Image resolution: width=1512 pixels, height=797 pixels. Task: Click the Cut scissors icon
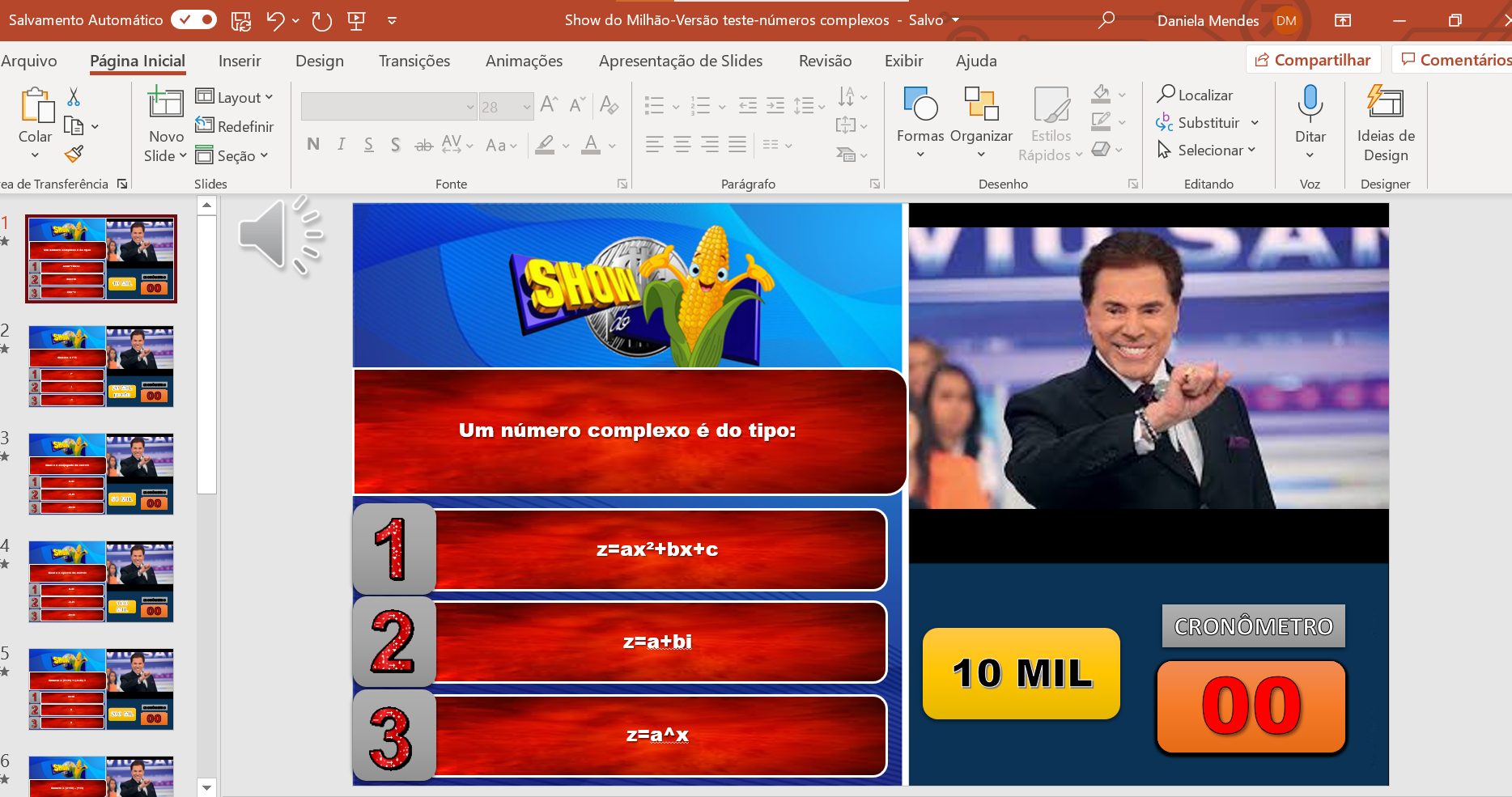pos(74,97)
